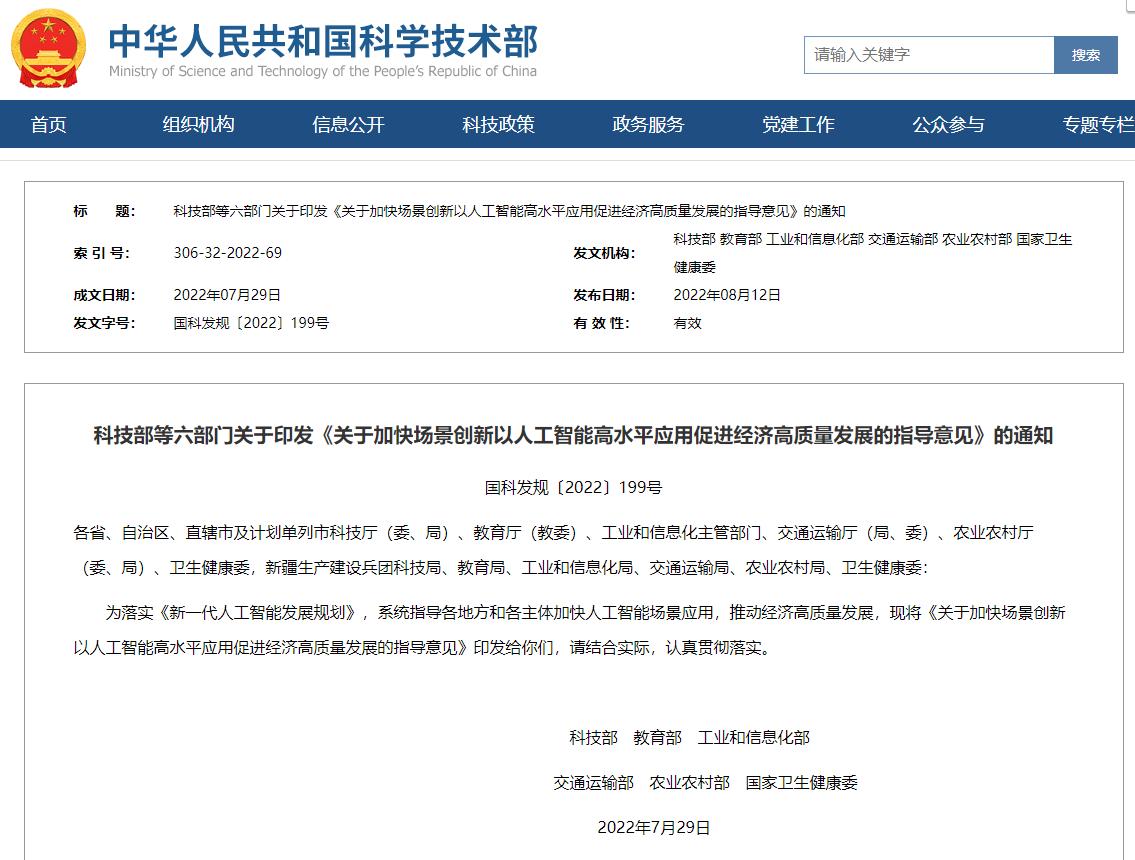
Task: Click the 中华人民共和国科学技术部 site title
Action: tap(322, 40)
